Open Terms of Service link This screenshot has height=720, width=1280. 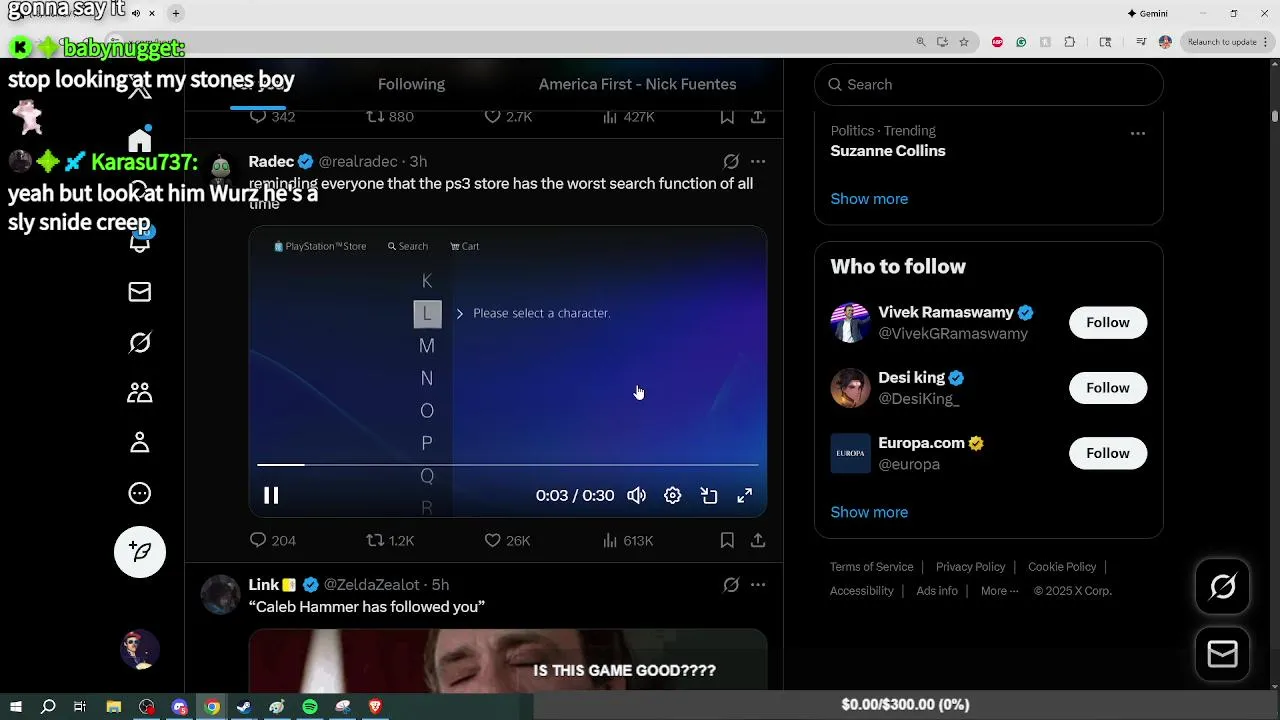click(871, 567)
